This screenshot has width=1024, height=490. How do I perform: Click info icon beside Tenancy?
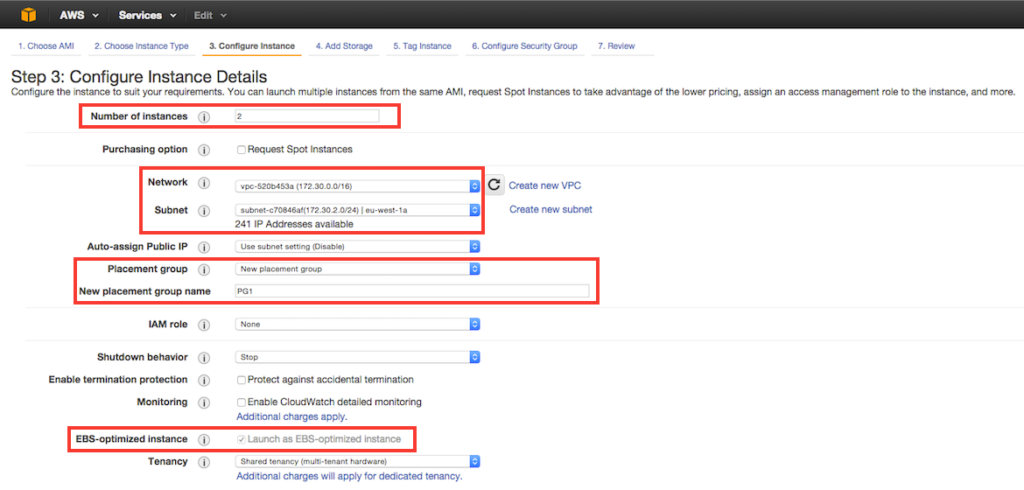(204, 462)
